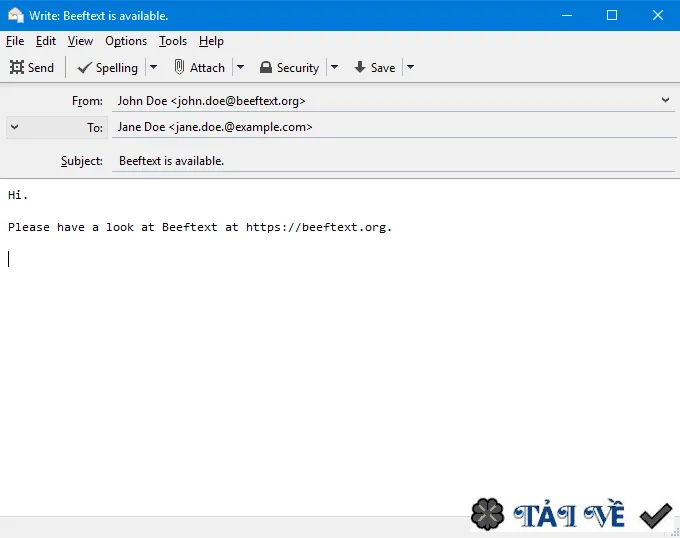
Task: Click the message body text area
Action: (x=340, y=347)
